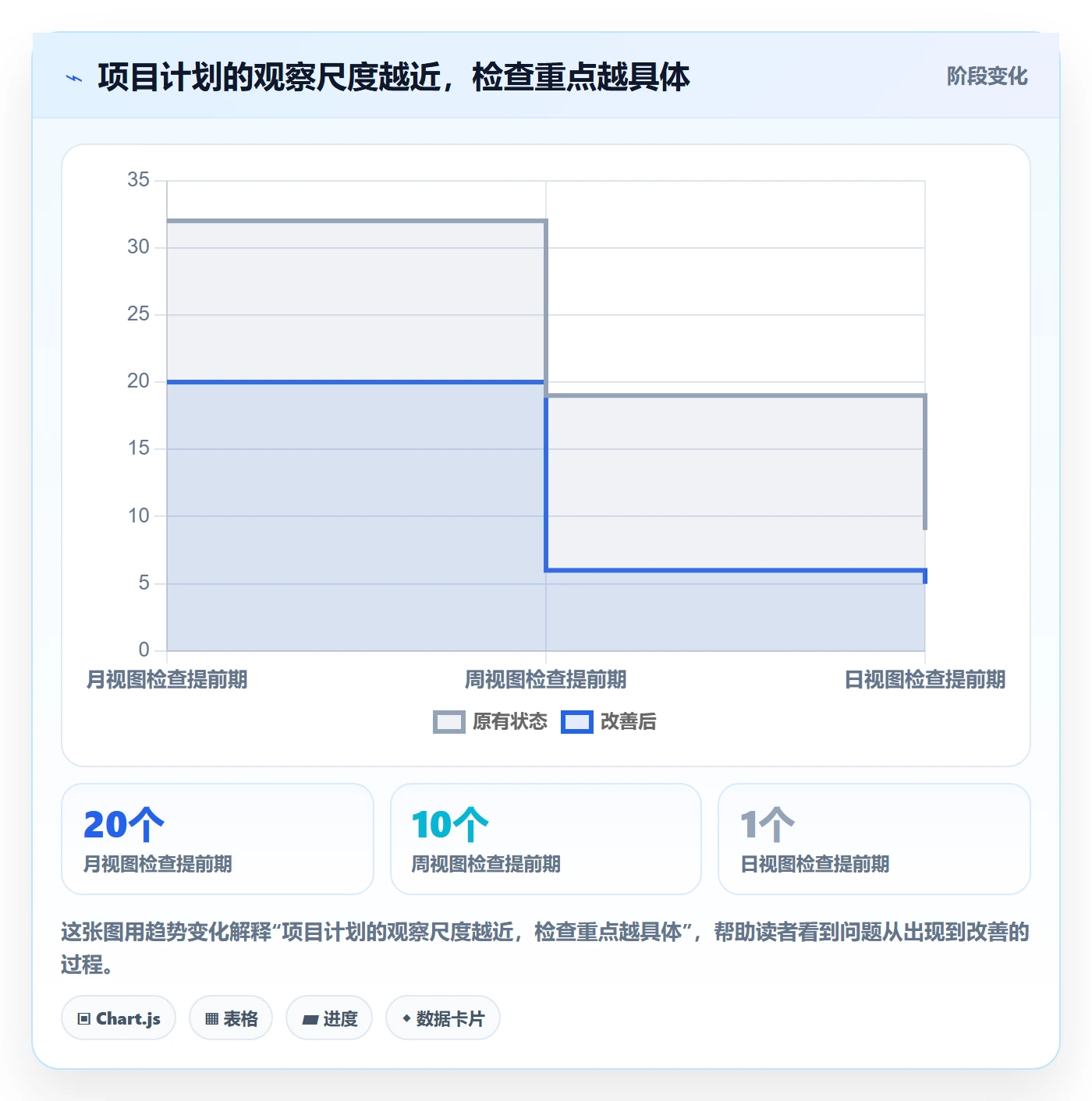Image resolution: width=1092 pixels, height=1101 pixels.
Task: Click the y-axis tick 15
Action: point(138,448)
